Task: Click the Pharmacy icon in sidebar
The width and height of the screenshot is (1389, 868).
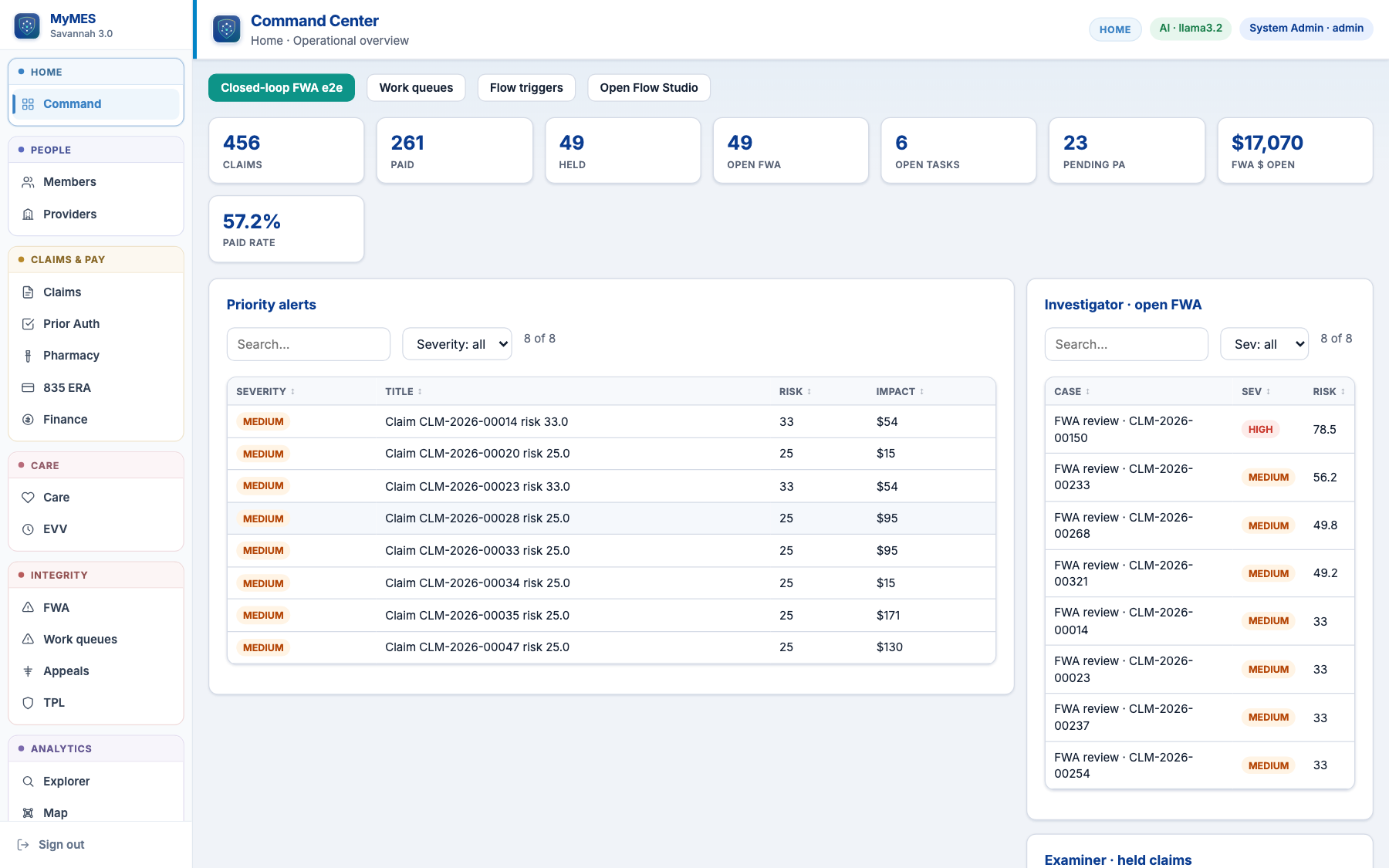Action: click(28, 356)
